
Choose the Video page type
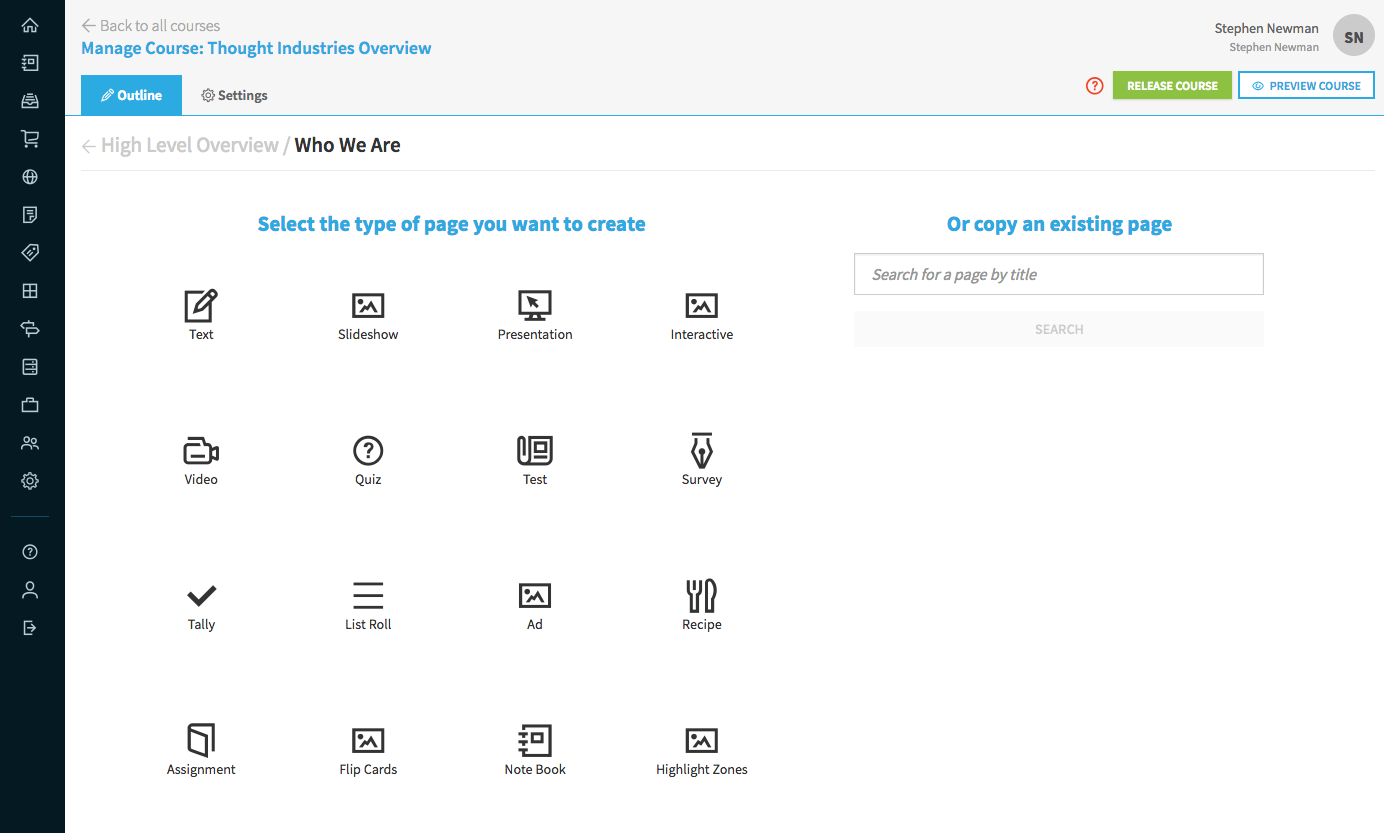[201, 451]
